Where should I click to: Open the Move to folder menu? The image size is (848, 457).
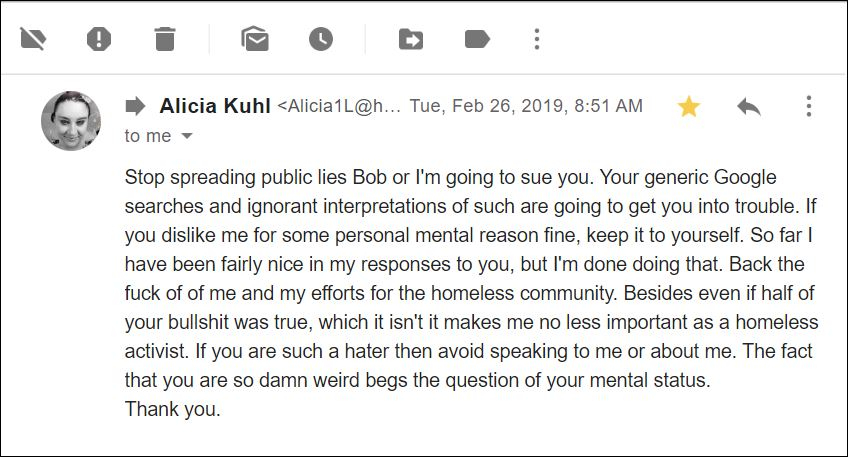[x=411, y=39]
